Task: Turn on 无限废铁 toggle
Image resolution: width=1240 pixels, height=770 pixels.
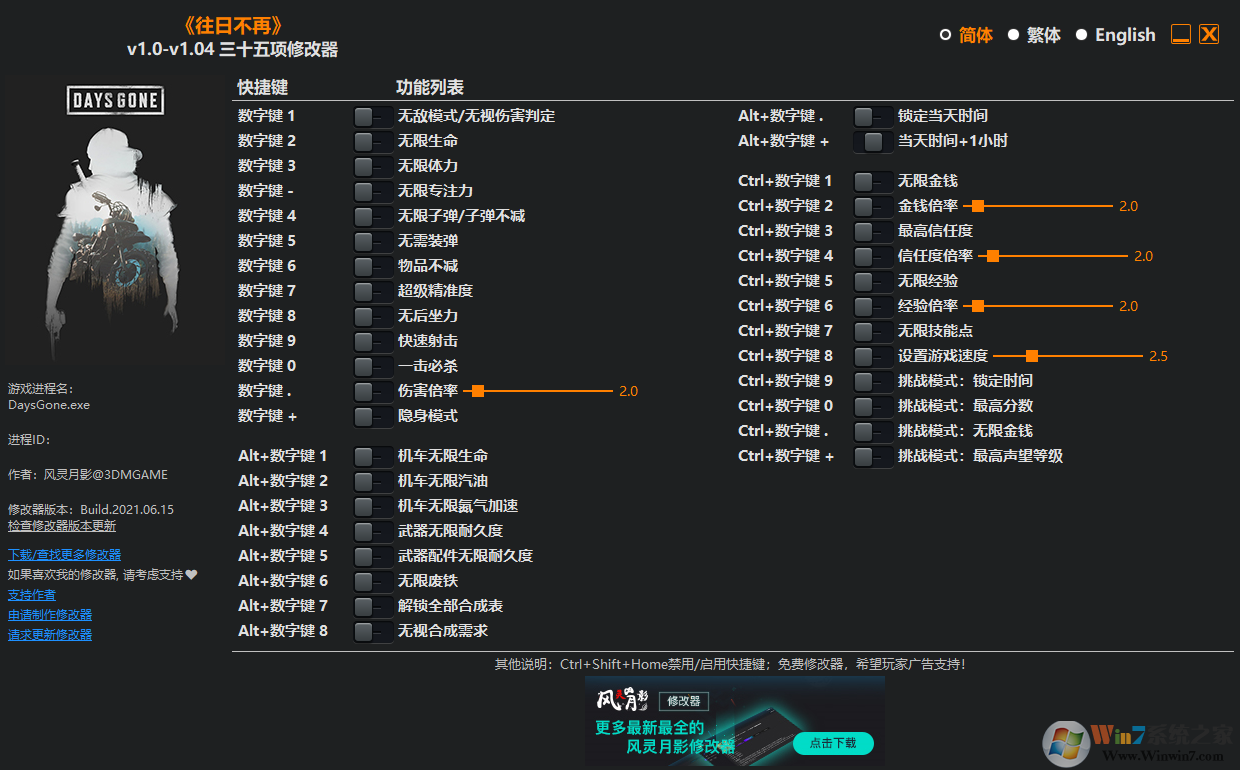Action: point(373,581)
